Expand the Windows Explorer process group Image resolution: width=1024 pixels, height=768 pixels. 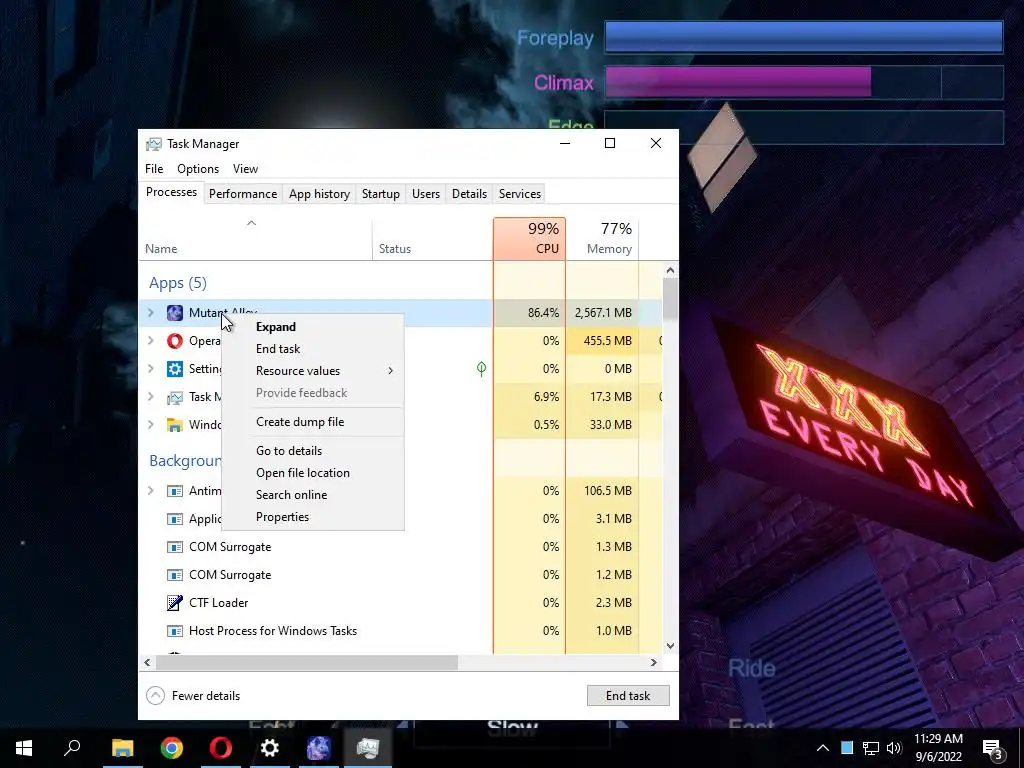point(151,425)
